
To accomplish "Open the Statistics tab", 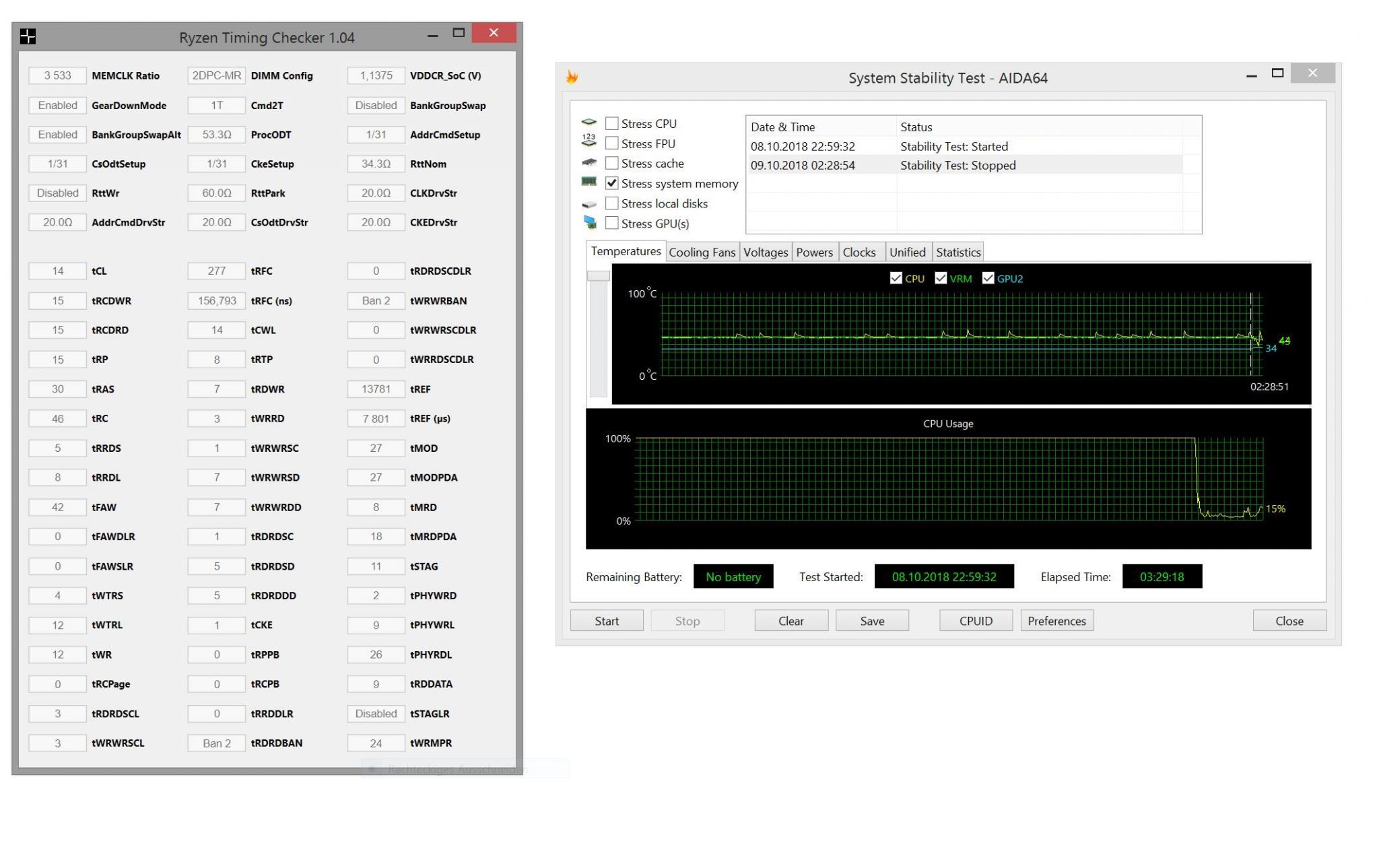I will (958, 252).
